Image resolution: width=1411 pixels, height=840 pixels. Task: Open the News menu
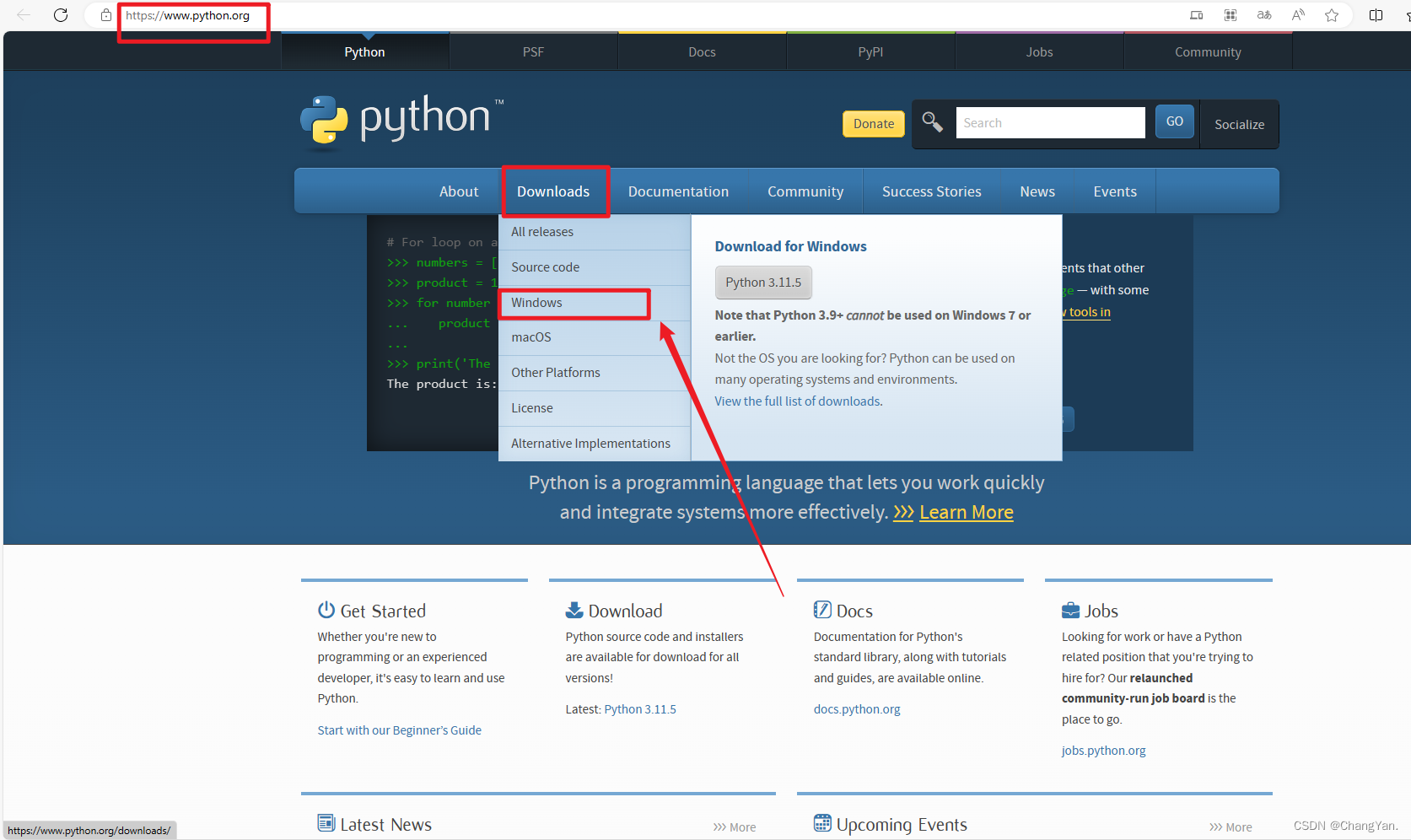[1037, 191]
